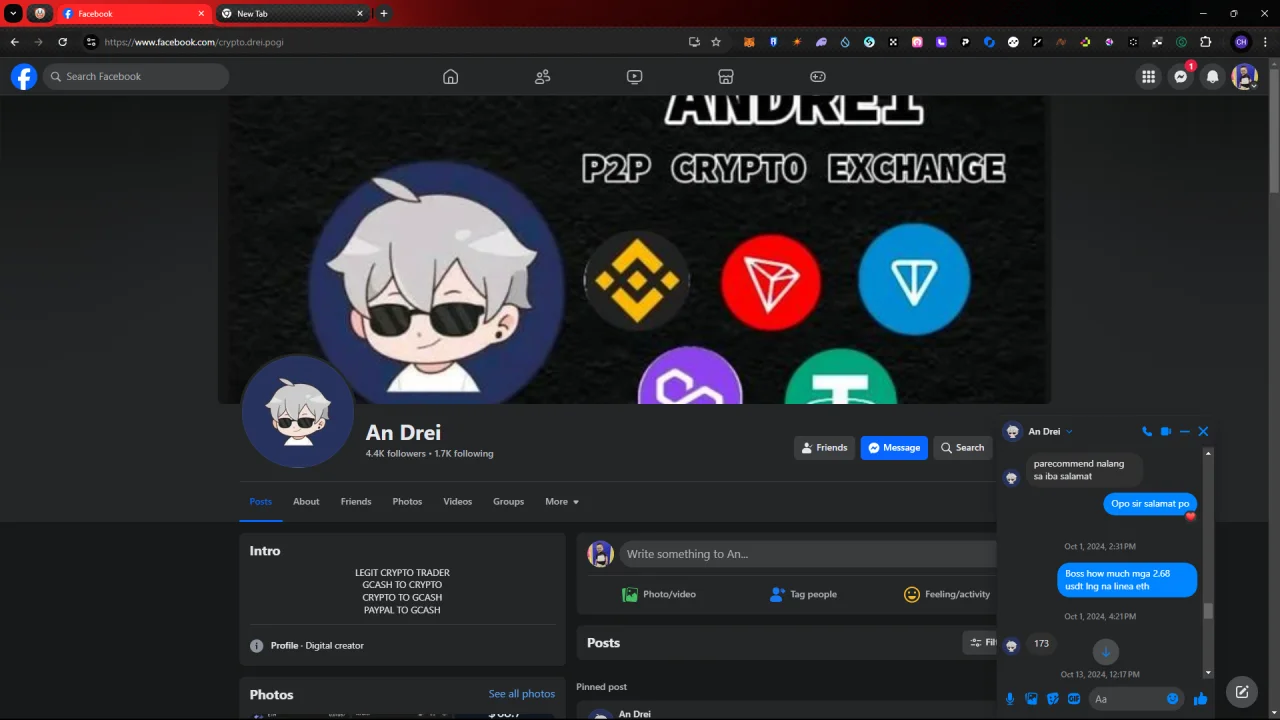Open the emoji picker in chat
Viewport: 1280px width, 720px height.
(1173, 699)
